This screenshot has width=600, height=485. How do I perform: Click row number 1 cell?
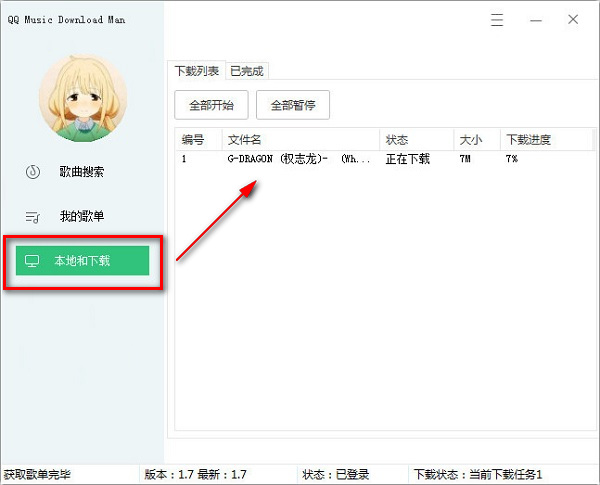184,159
